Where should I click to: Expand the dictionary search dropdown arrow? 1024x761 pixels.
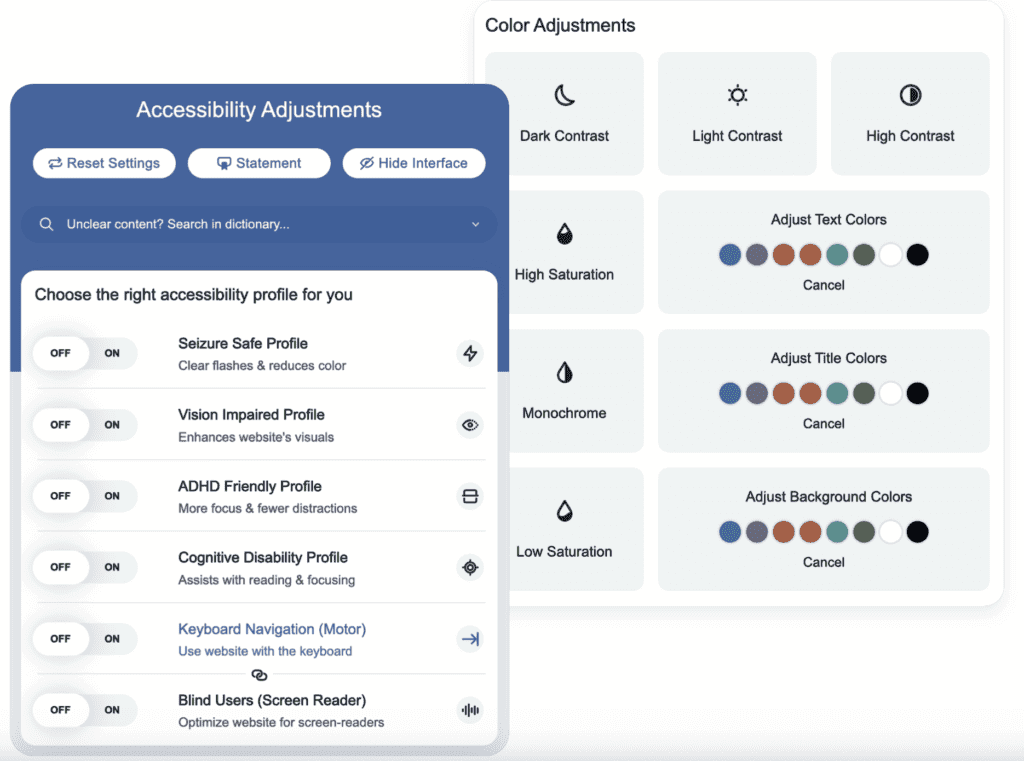[477, 225]
